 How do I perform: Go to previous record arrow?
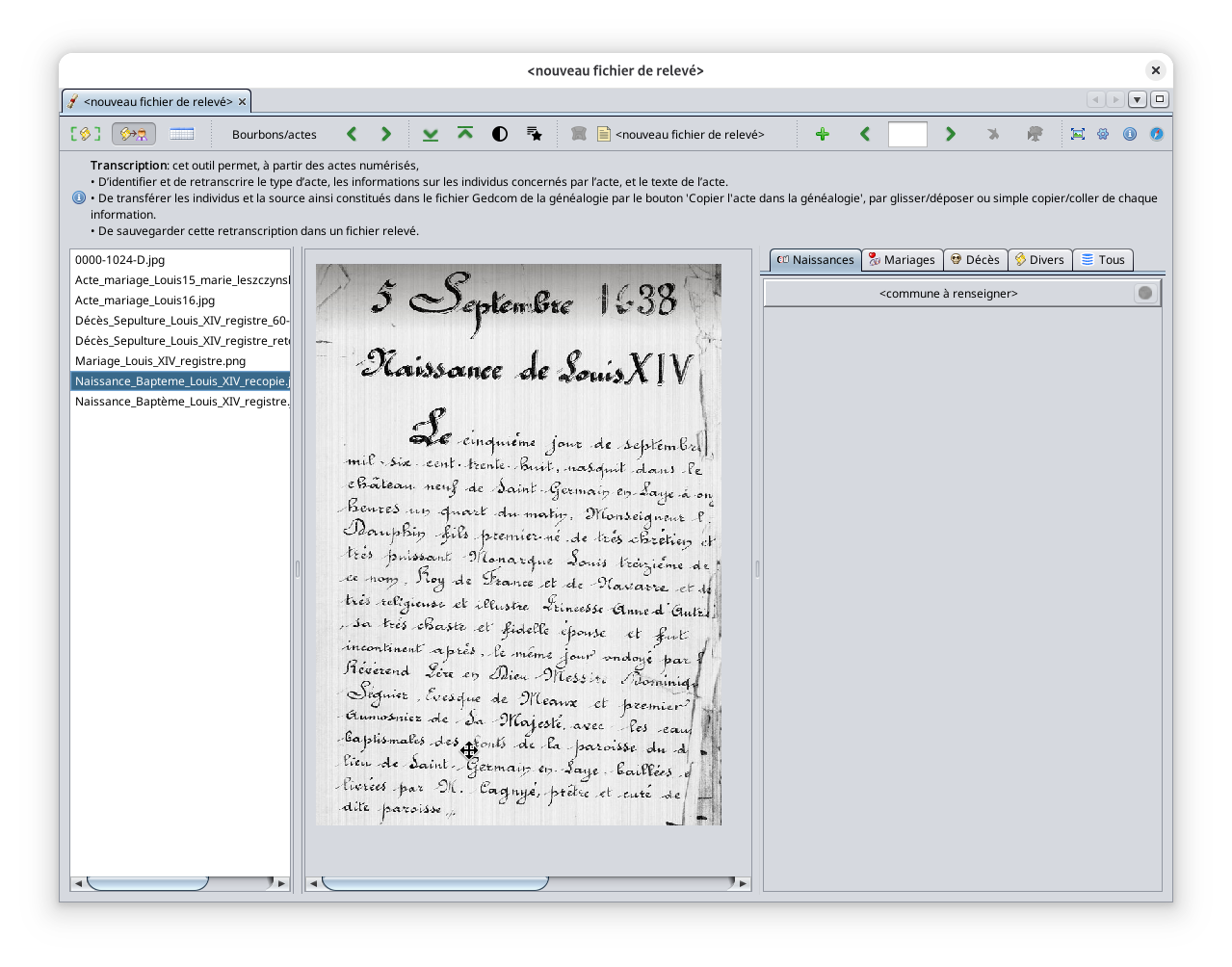(x=865, y=134)
